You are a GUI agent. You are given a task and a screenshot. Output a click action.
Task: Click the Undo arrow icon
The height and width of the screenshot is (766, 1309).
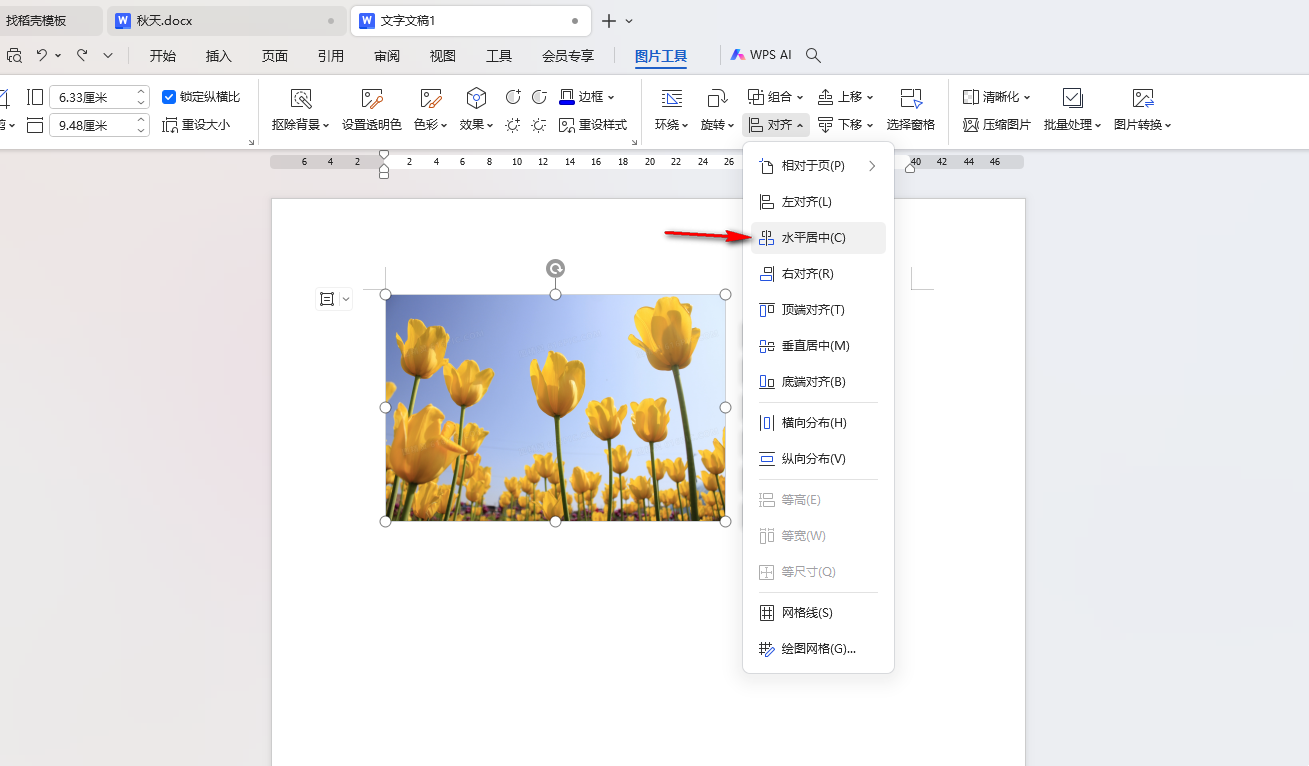point(42,56)
